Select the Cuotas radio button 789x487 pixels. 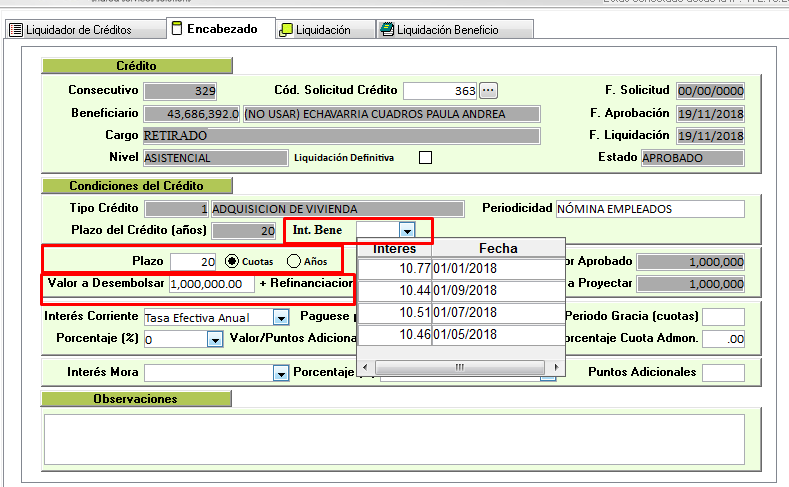coord(233,261)
